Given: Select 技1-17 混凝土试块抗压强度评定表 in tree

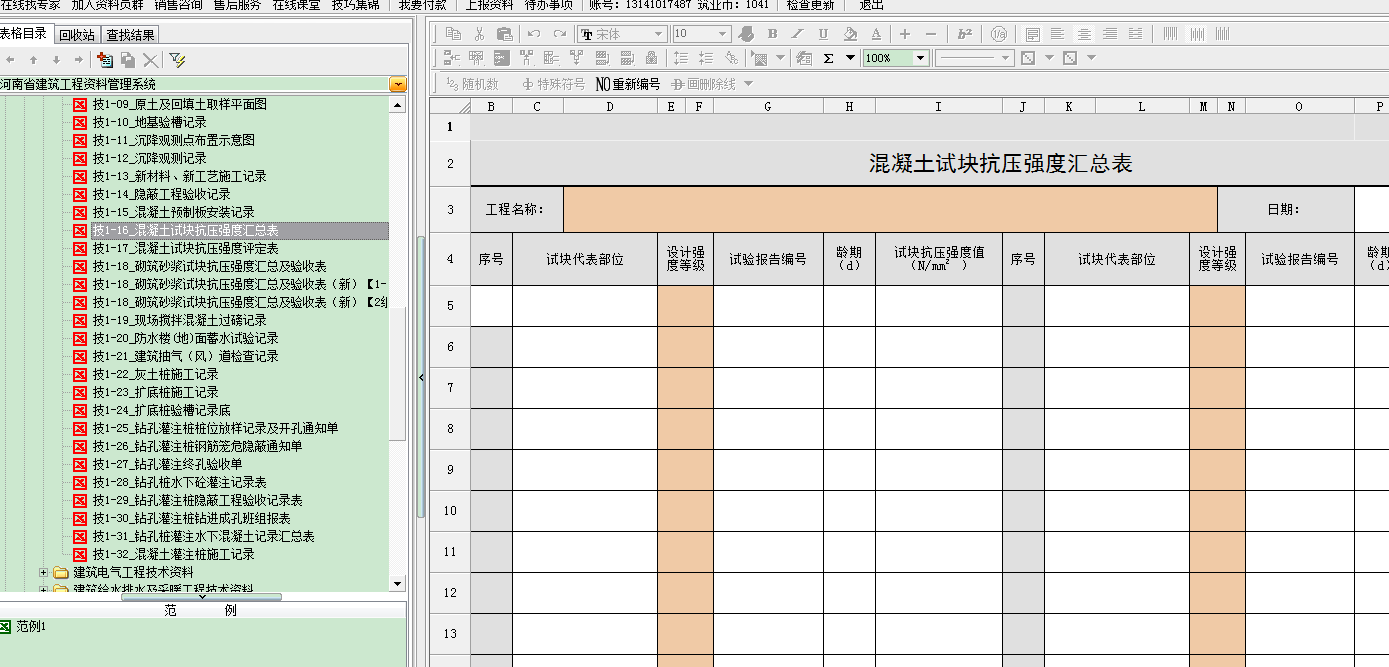Looking at the screenshot, I should (185, 248).
